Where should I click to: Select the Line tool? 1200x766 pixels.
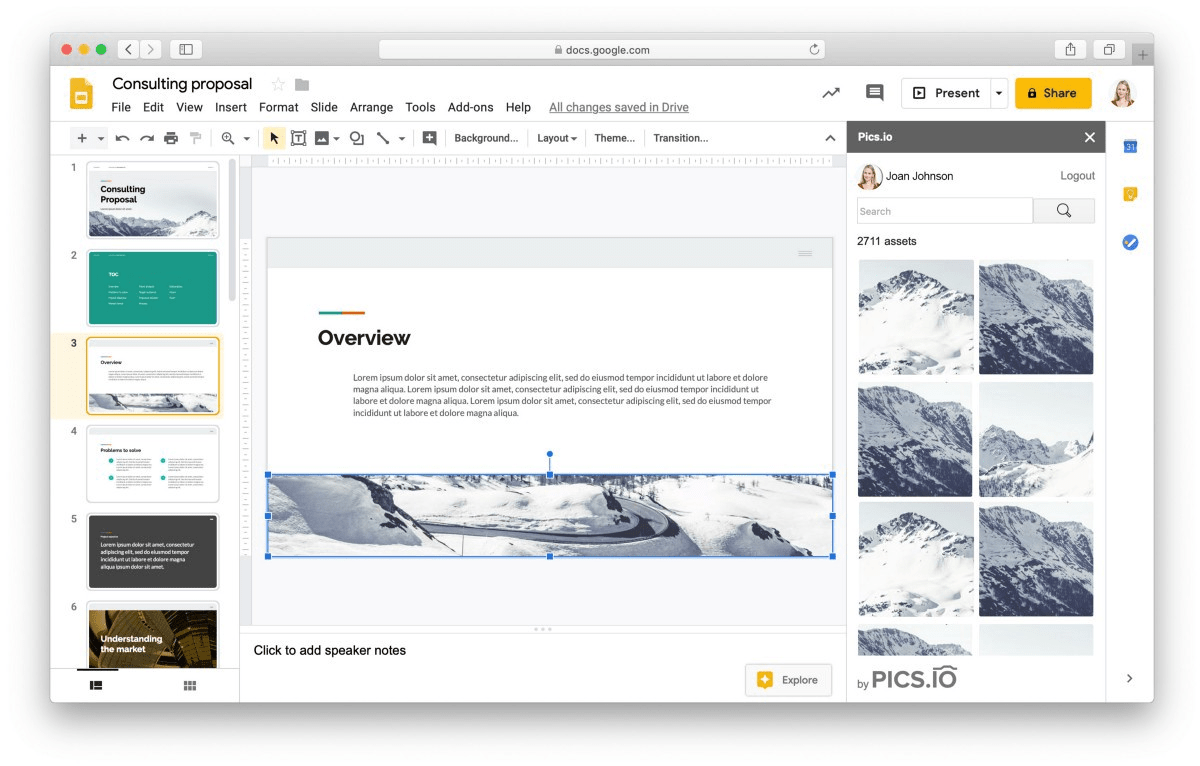pos(382,138)
